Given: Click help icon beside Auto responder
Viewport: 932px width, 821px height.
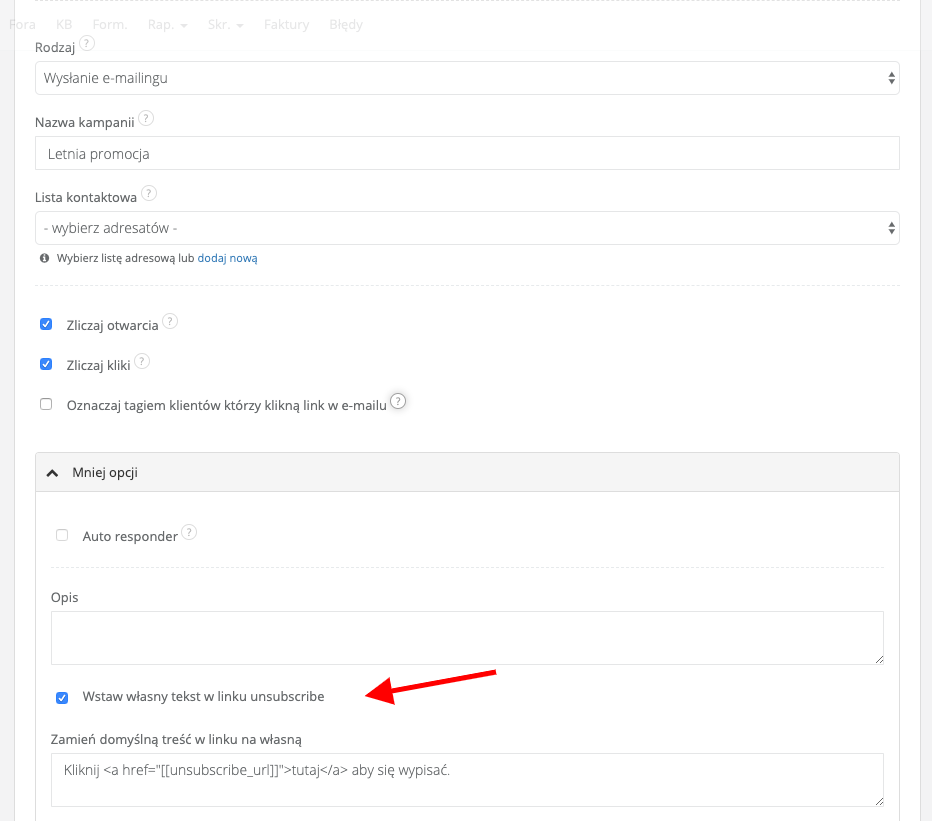Looking at the screenshot, I should [x=189, y=533].
